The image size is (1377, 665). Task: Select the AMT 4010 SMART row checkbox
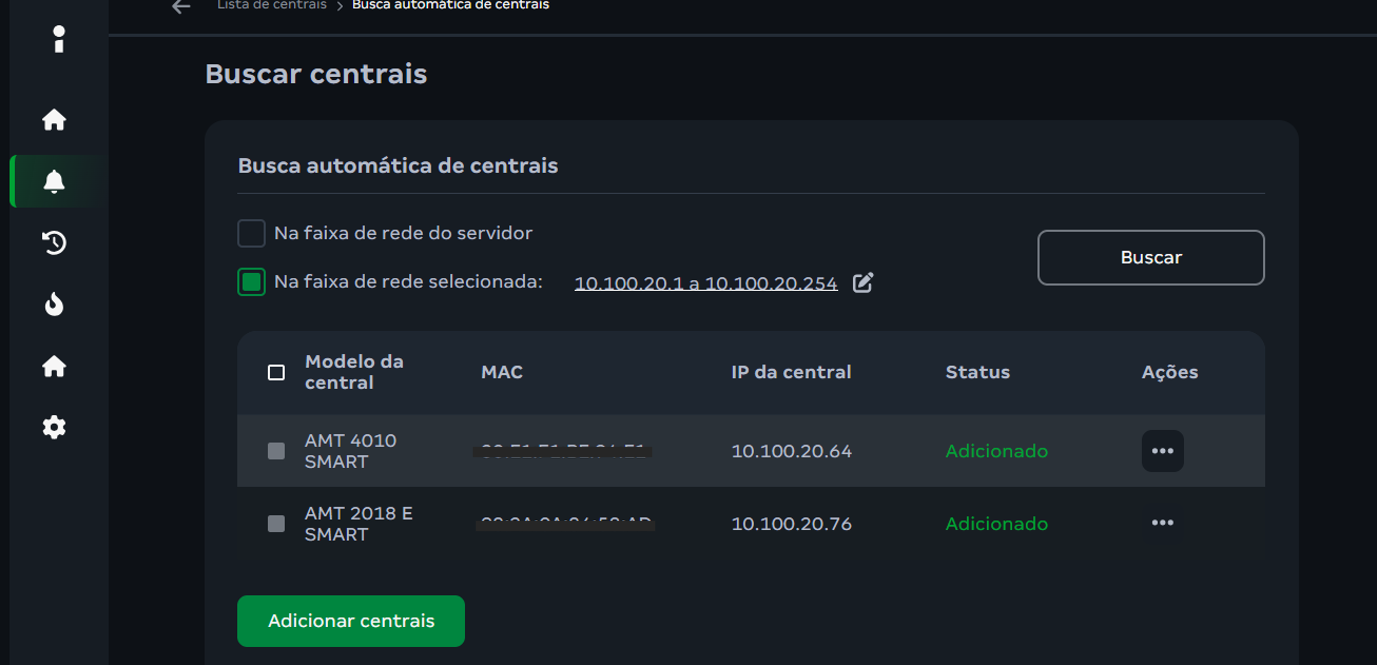[277, 451]
